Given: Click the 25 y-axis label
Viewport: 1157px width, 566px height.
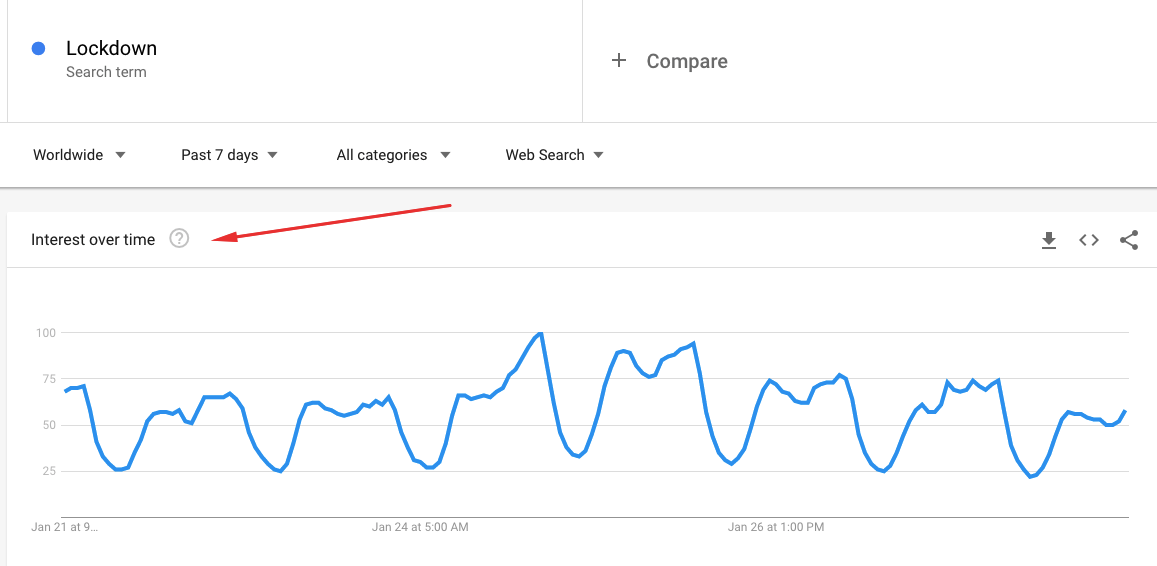Looking at the screenshot, I should tap(48, 471).
